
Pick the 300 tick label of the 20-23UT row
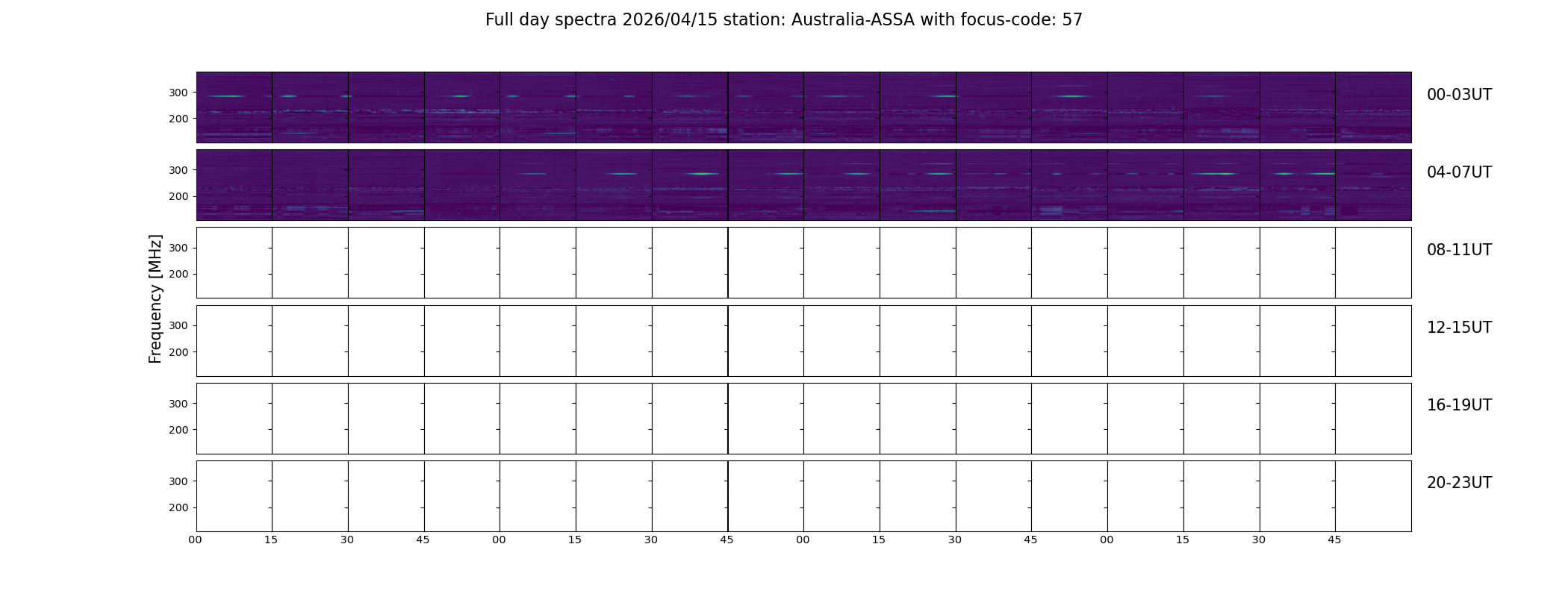pyautogui.click(x=178, y=481)
